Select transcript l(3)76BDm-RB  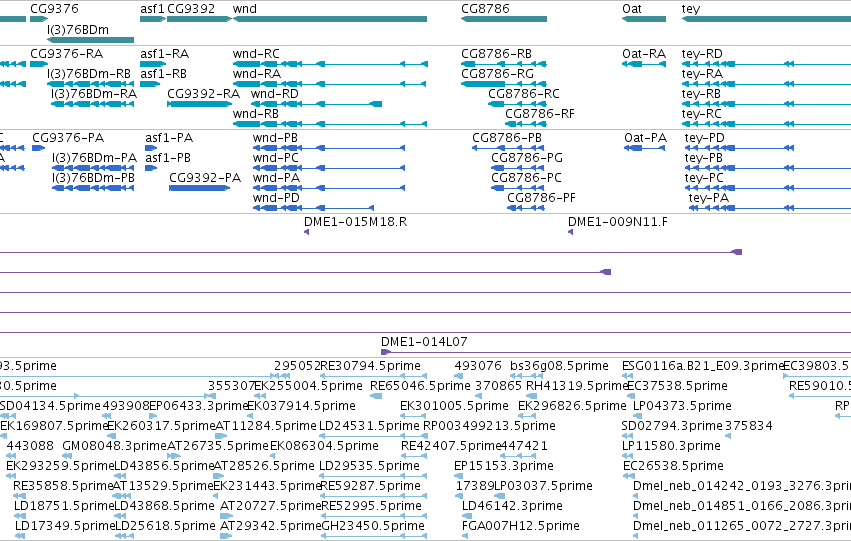point(89,74)
